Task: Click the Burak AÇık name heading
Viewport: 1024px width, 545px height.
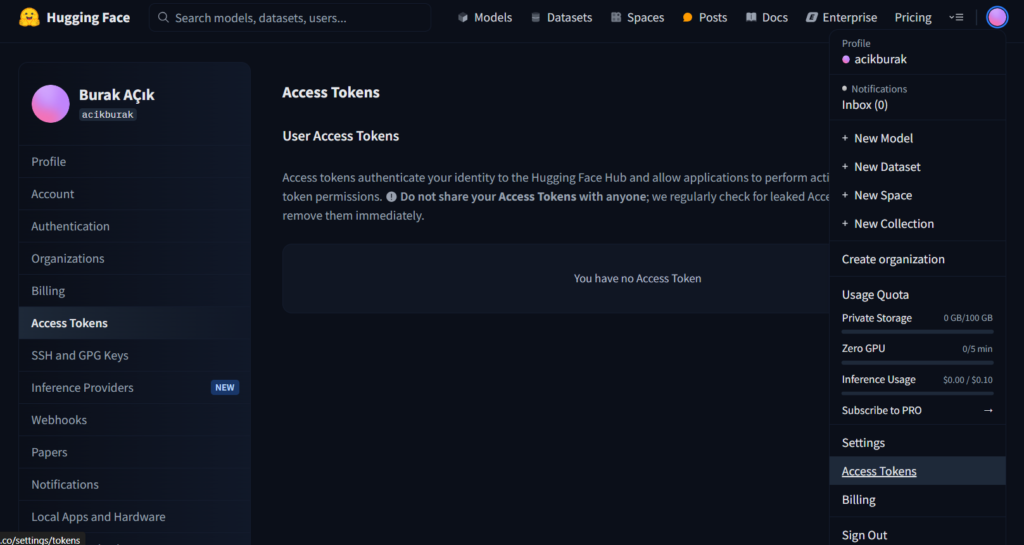Action: (117, 95)
